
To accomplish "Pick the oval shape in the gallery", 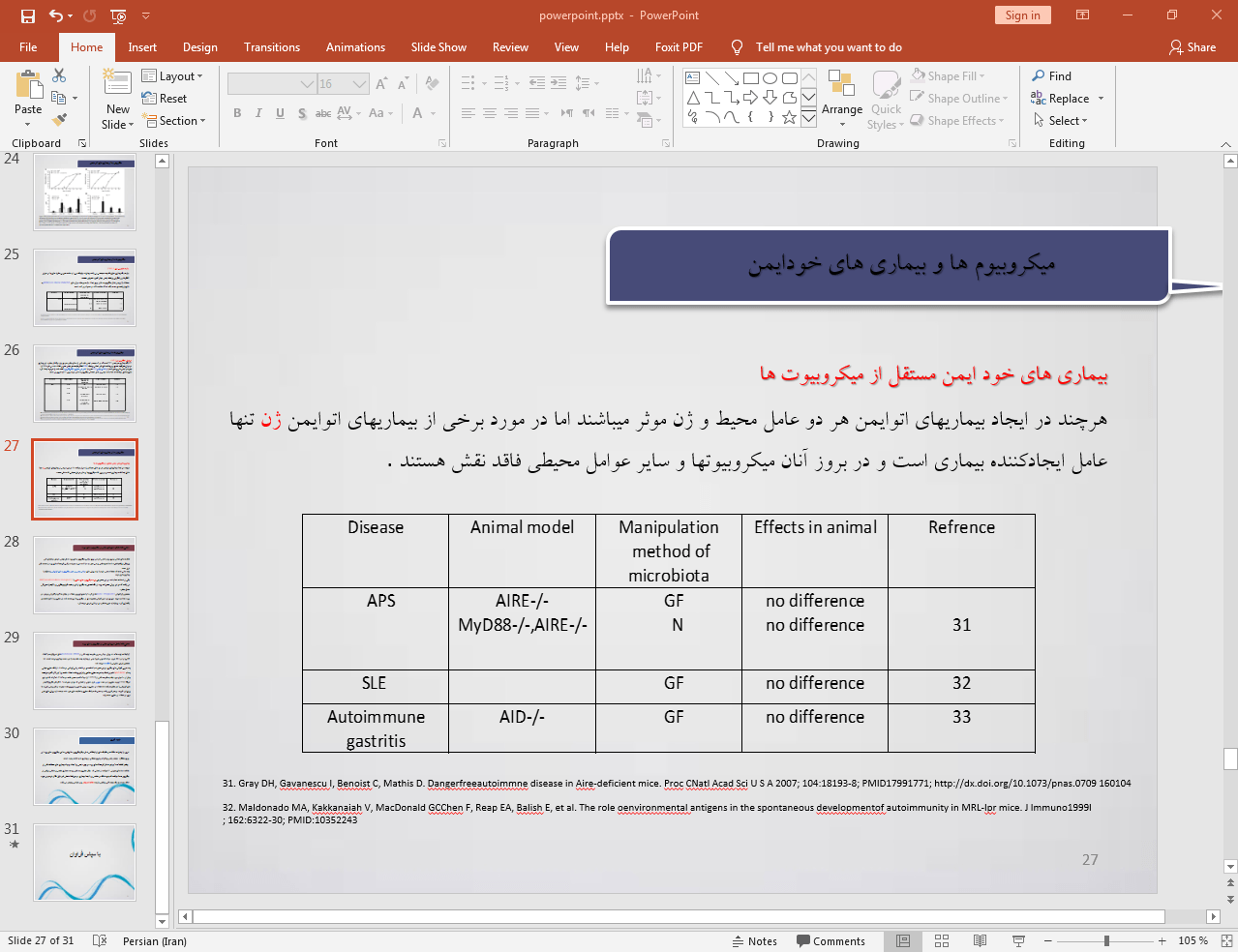I will (770, 78).
